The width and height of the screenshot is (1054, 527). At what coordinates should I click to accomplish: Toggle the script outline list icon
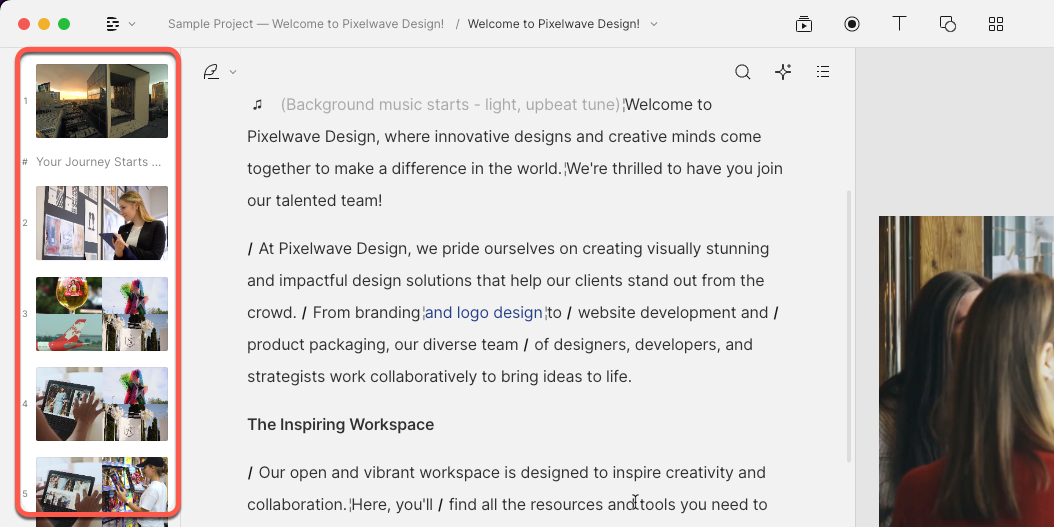823,72
